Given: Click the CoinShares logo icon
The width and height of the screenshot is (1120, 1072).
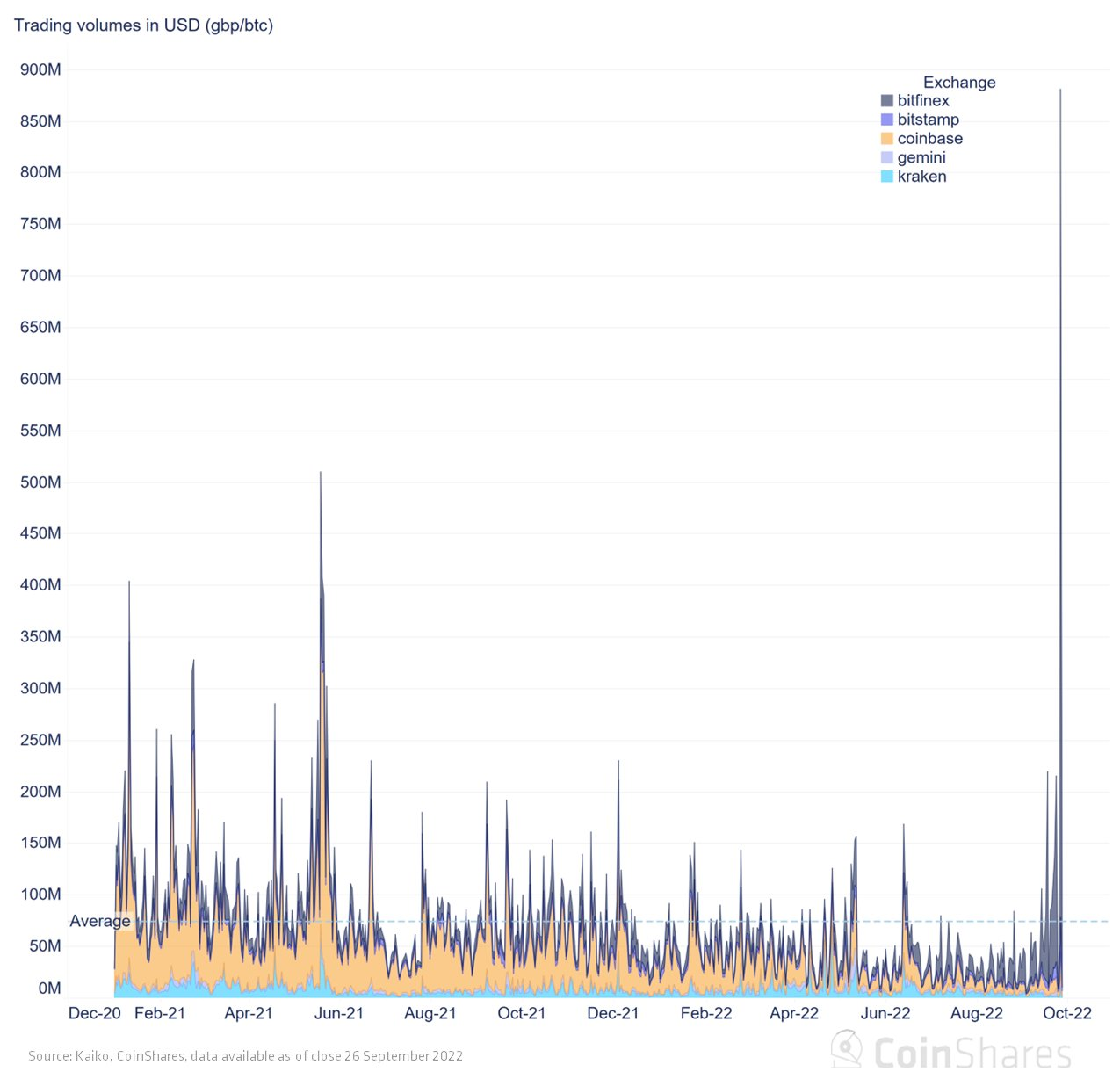Looking at the screenshot, I should coord(846,1051).
